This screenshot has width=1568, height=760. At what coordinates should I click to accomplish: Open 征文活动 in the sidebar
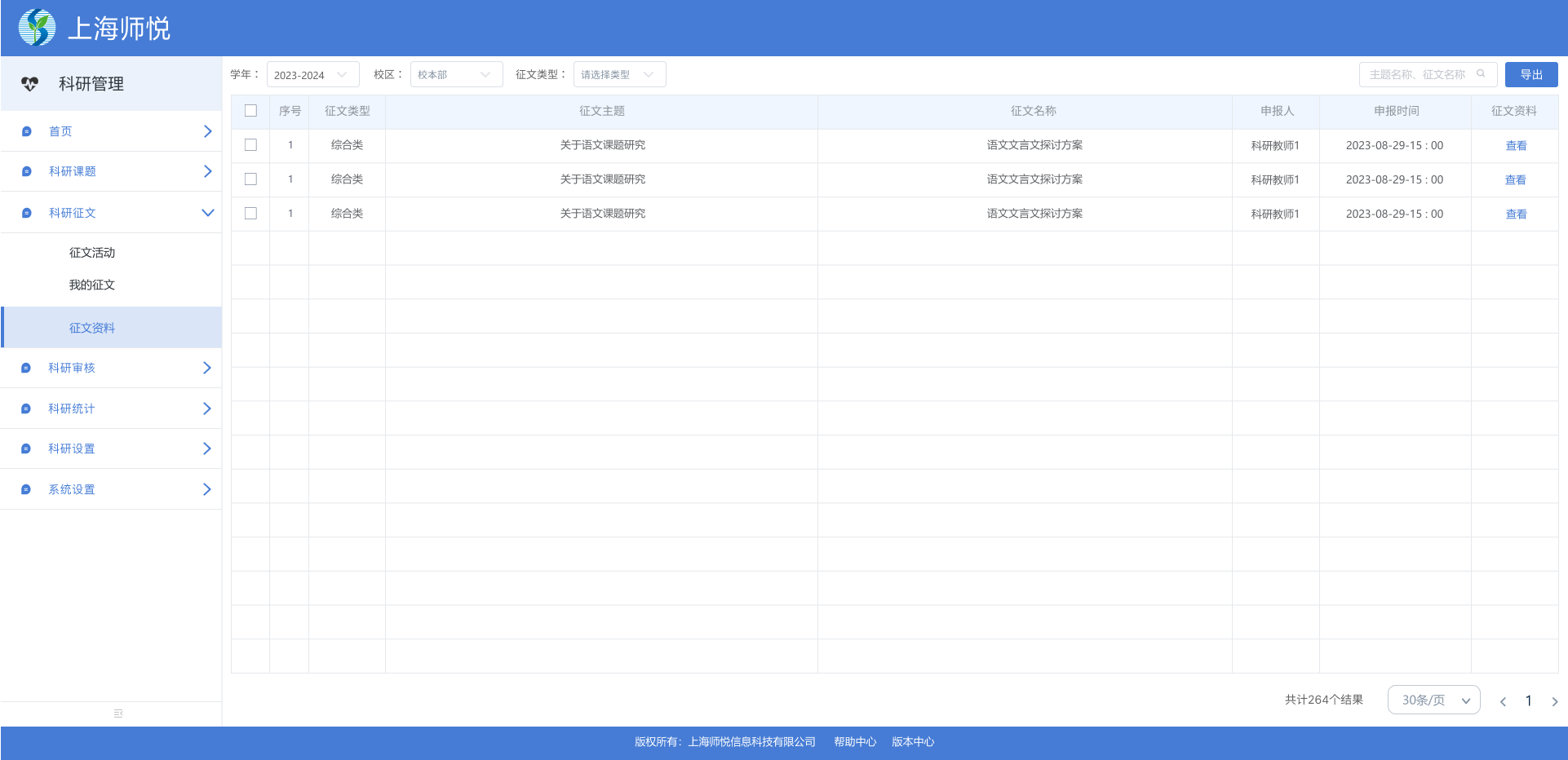click(92, 253)
